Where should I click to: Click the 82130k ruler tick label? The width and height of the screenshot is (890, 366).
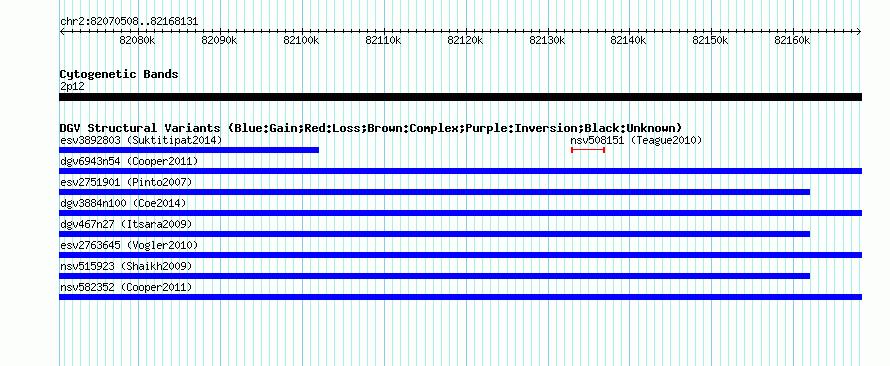(x=547, y=41)
